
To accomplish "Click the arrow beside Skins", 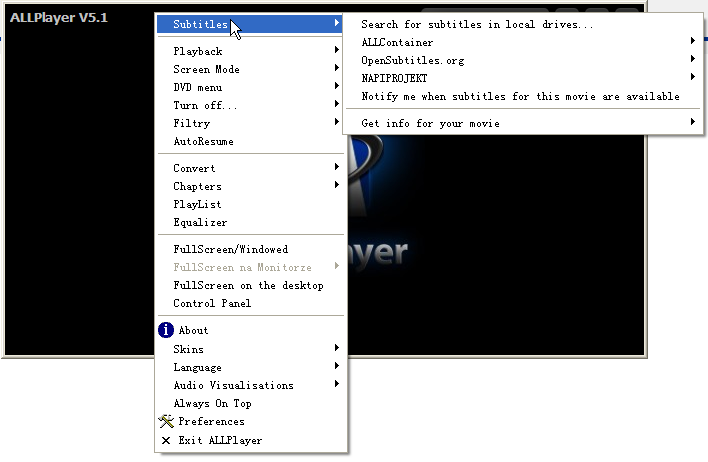I will point(337,348).
